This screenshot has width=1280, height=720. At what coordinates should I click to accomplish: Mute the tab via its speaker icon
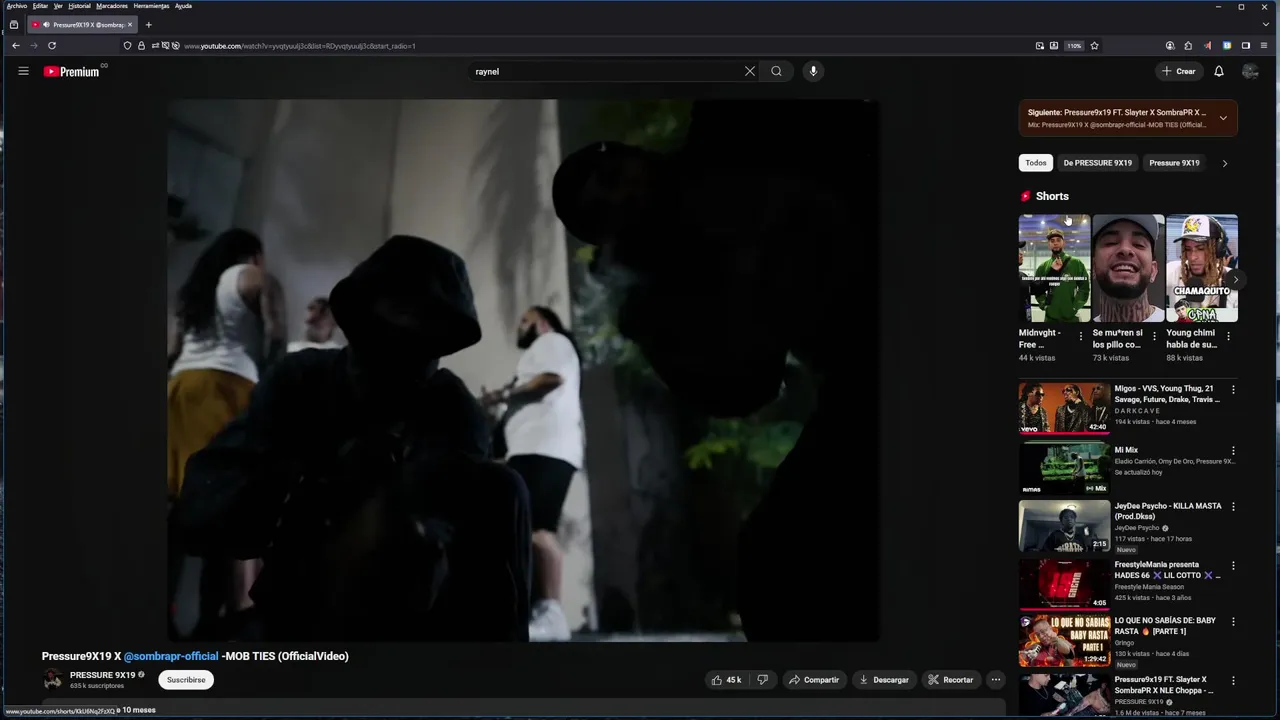(x=46, y=24)
